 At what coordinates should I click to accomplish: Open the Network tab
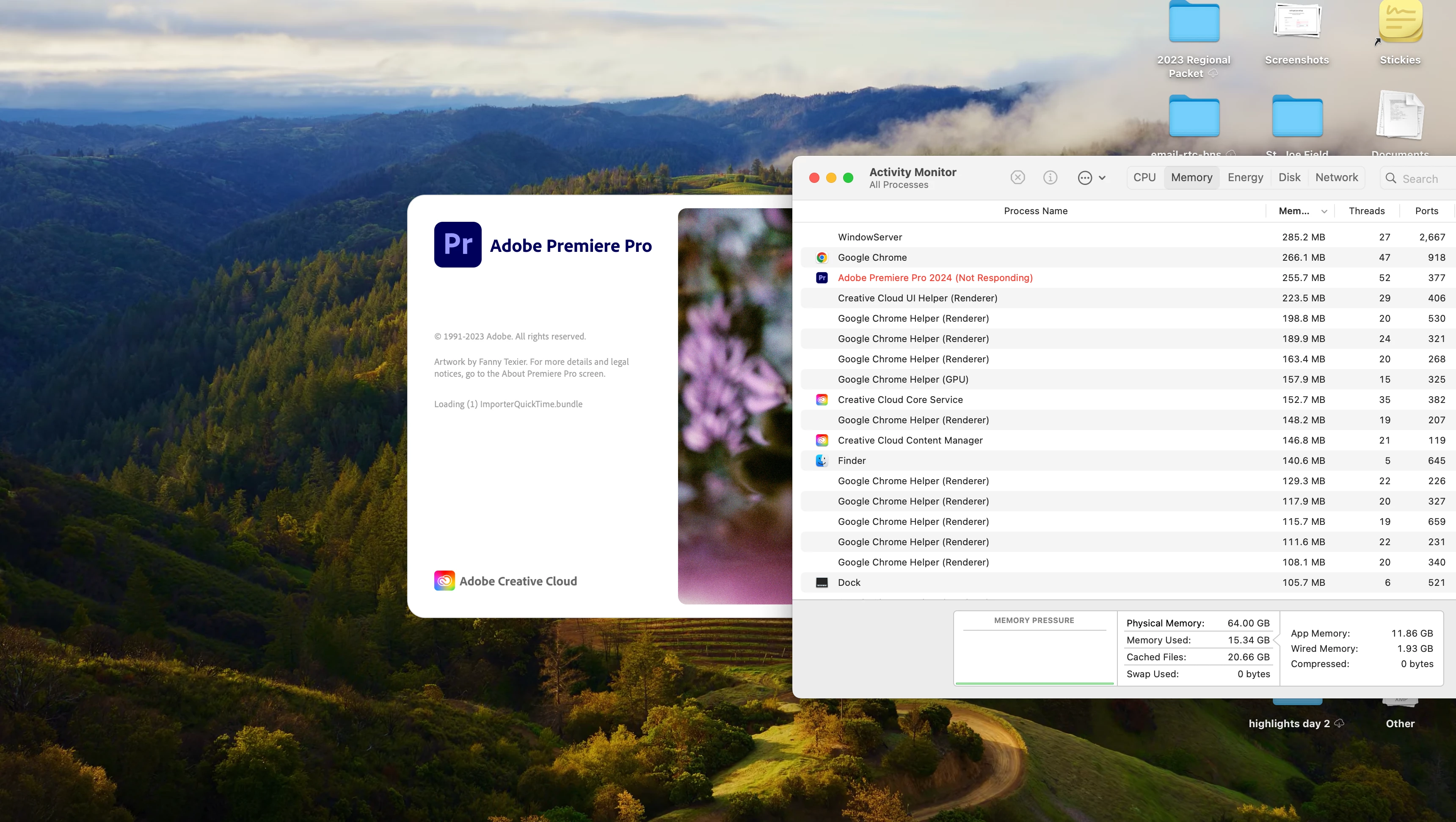click(1336, 177)
